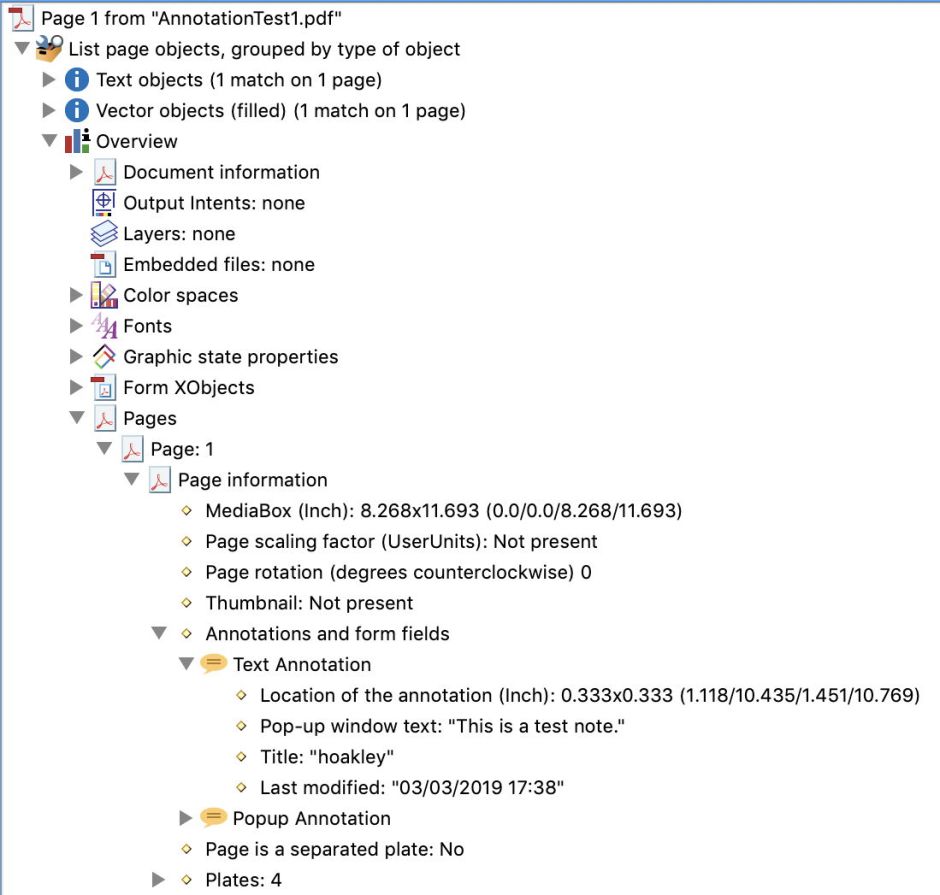Collapse the Annotations and form fields node

pyautogui.click(x=158, y=634)
